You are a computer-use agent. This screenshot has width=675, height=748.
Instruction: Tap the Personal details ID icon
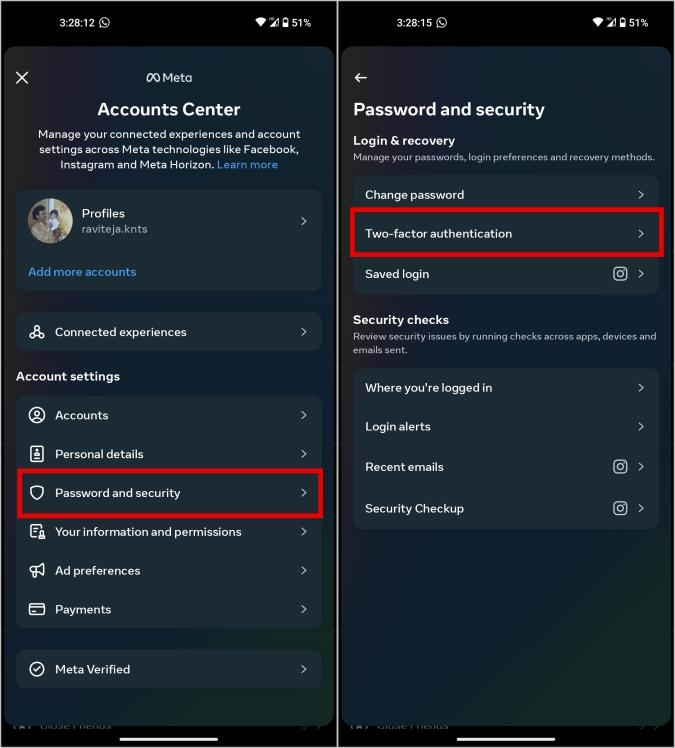(x=37, y=454)
